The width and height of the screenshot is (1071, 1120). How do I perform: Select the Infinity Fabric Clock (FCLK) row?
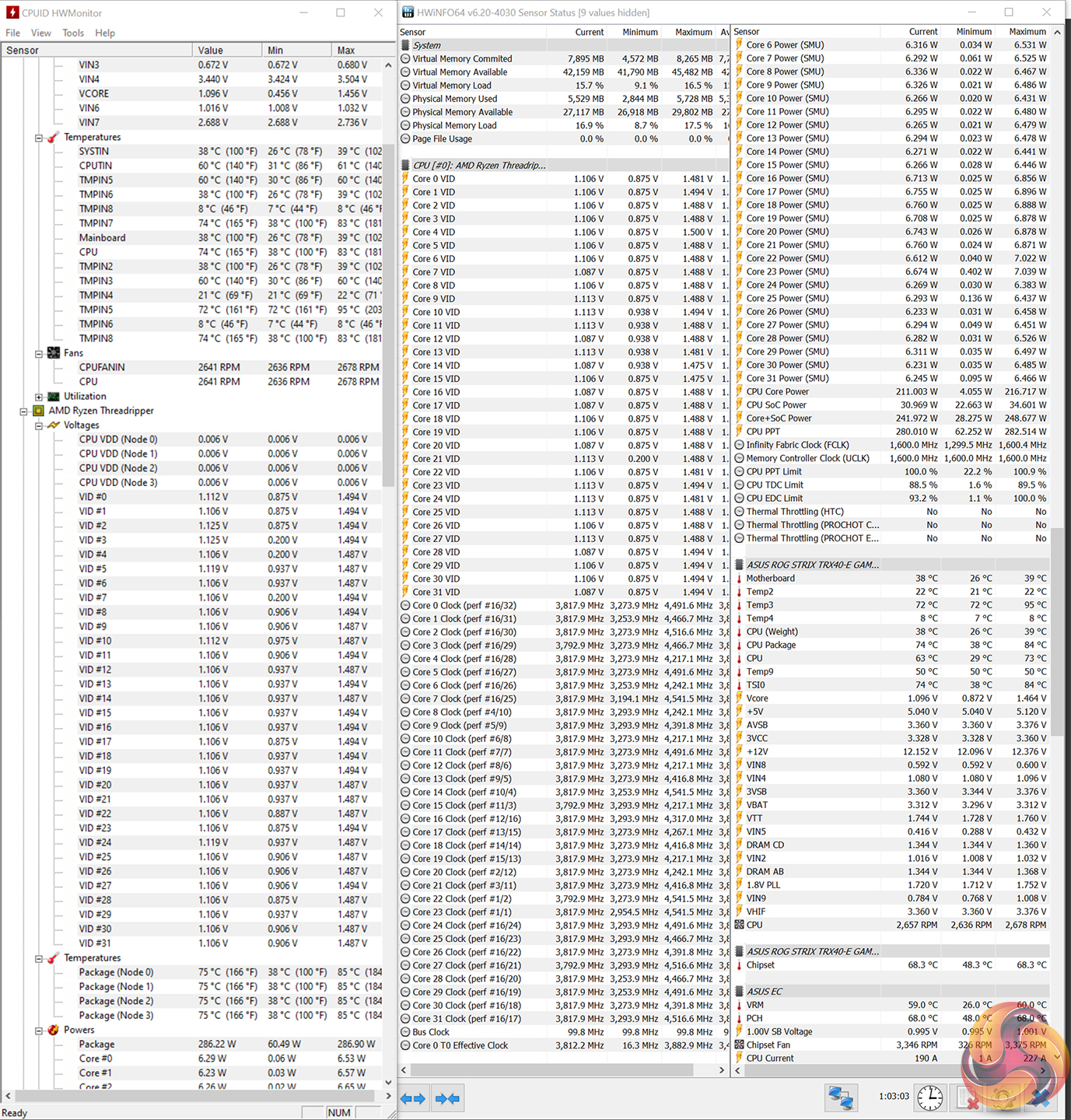tap(891, 445)
